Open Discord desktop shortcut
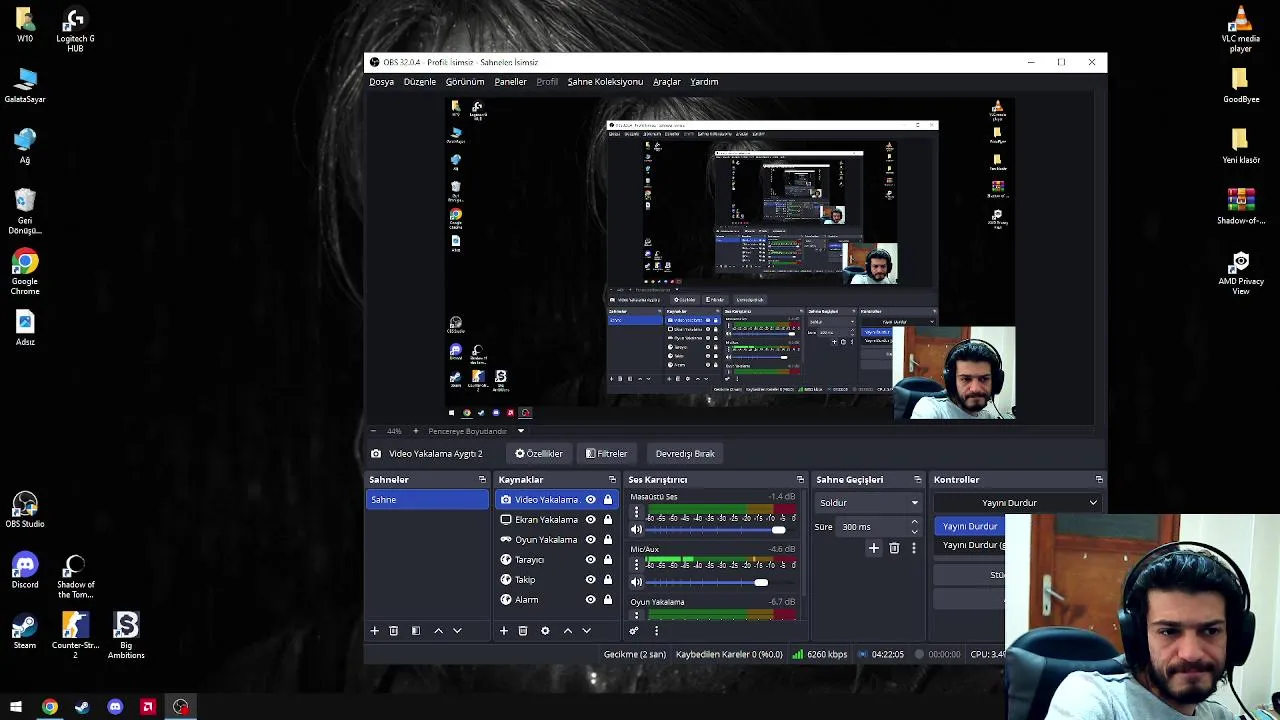1280x720 pixels. 25,571
